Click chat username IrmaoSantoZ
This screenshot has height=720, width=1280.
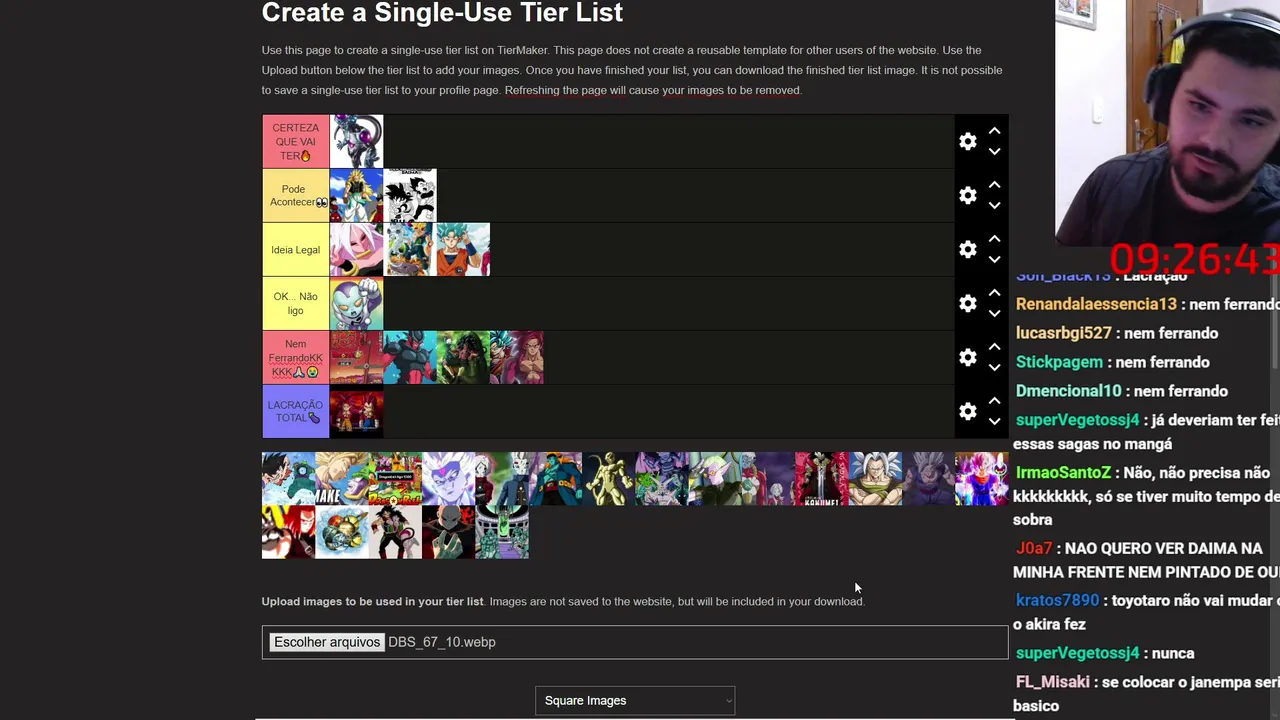[1064, 473]
